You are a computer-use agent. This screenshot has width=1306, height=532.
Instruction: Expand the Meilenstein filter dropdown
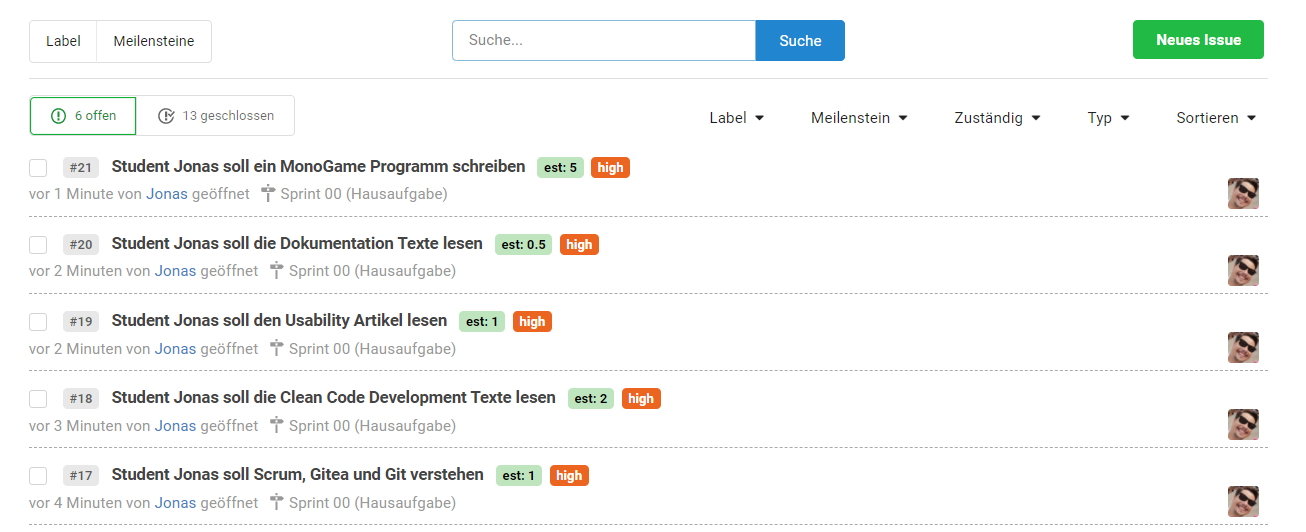click(859, 118)
